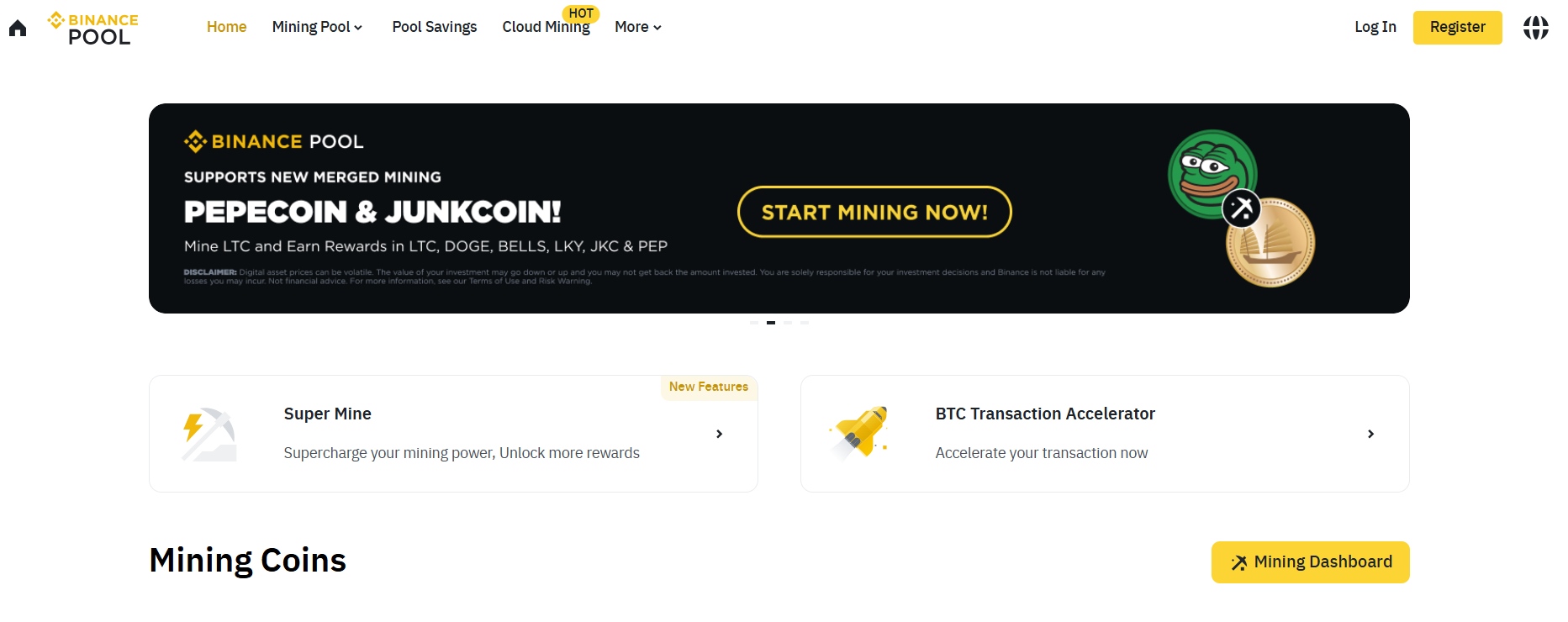Open the language globe icon

pyautogui.click(x=1536, y=28)
